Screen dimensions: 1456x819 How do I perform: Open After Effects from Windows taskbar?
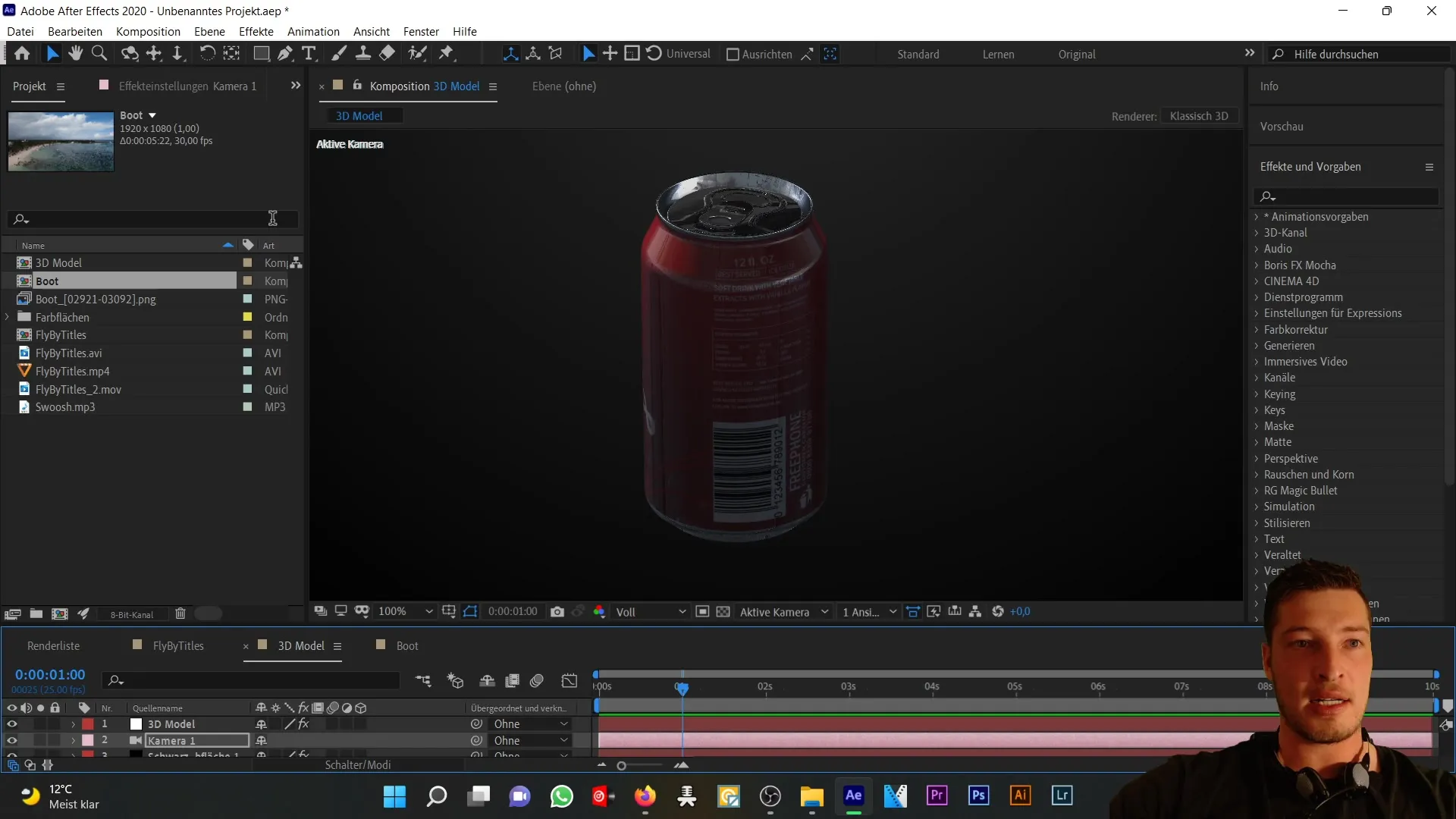point(853,795)
